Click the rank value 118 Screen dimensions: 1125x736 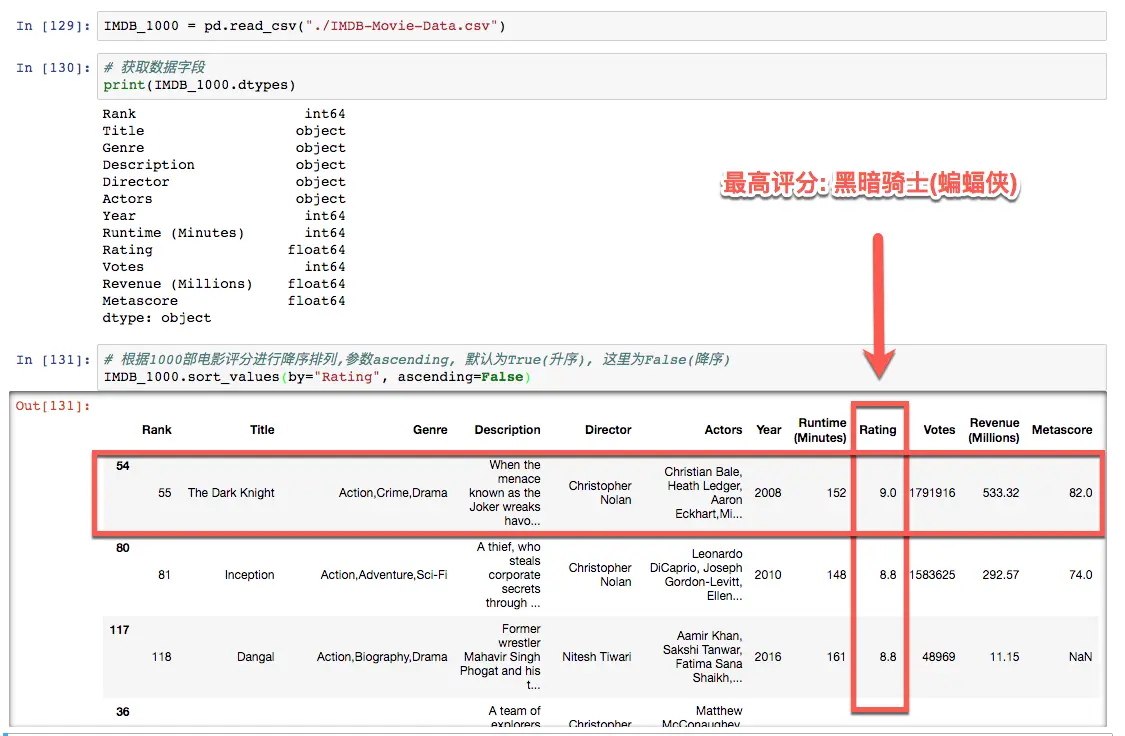point(161,656)
